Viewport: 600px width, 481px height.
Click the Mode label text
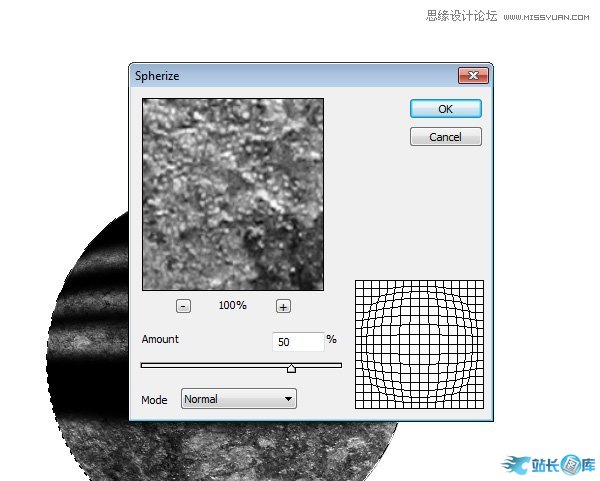tap(154, 399)
